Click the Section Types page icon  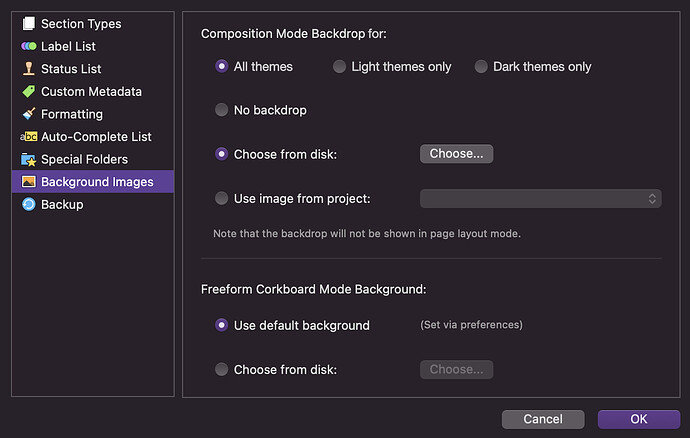[29, 24]
